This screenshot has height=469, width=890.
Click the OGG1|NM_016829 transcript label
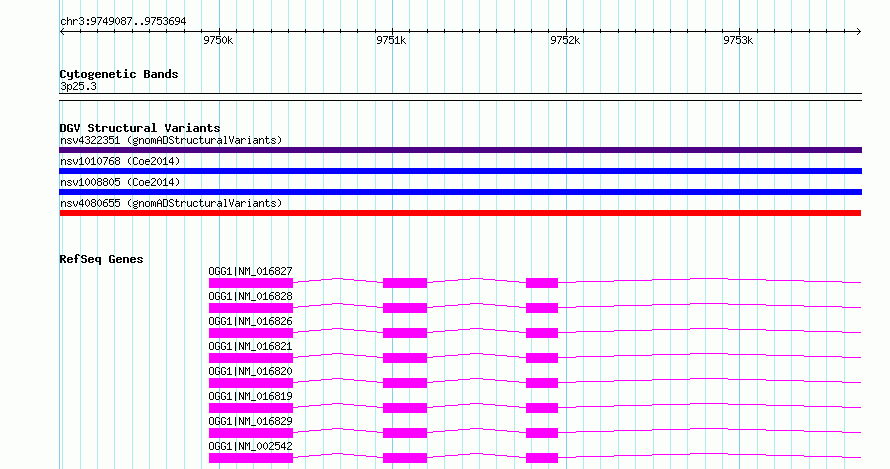click(250, 421)
